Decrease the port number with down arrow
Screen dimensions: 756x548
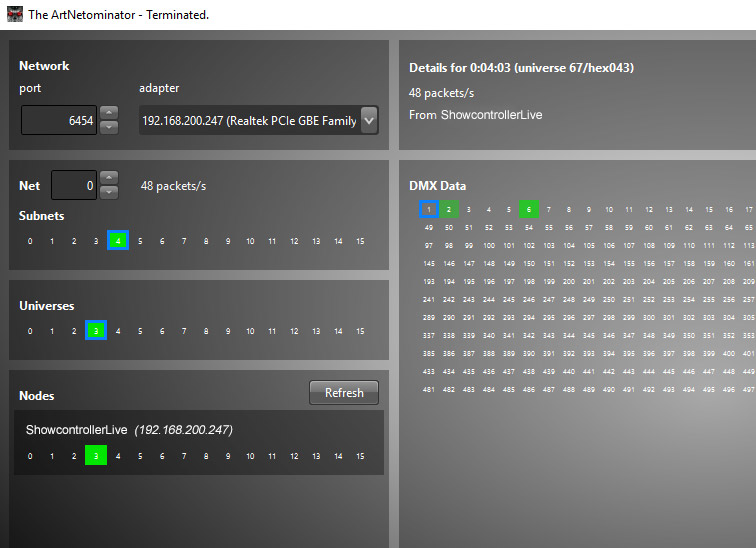pos(109,127)
